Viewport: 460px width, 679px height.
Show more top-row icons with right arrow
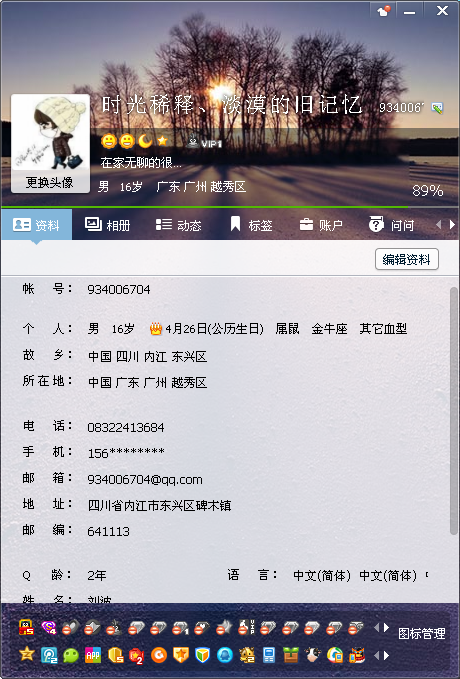pos(386,627)
